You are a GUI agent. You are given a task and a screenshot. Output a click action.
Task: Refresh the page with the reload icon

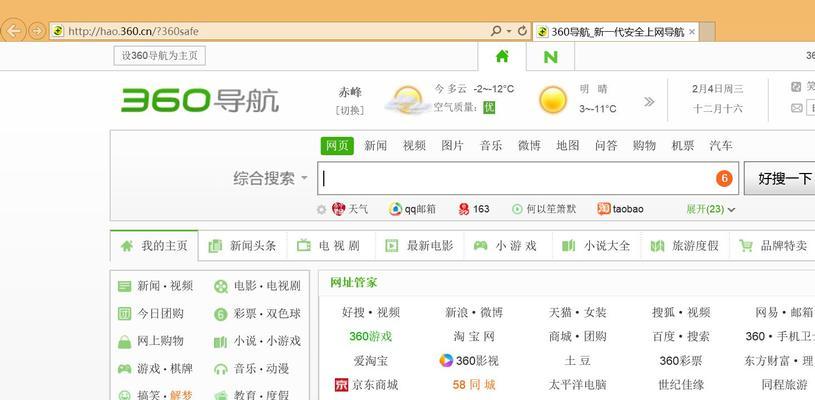pyautogui.click(x=522, y=31)
